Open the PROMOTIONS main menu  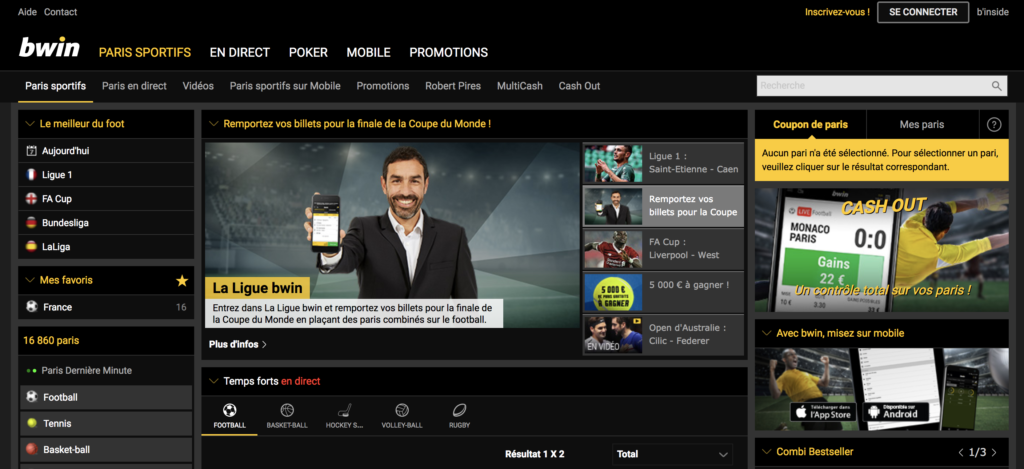(x=449, y=53)
